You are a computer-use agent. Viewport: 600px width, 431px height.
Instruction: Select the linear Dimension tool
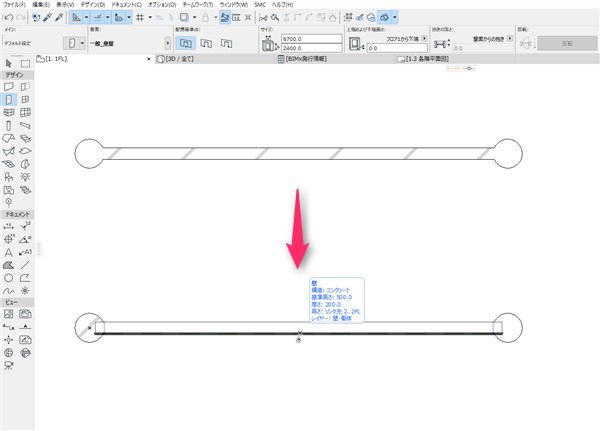tap(8, 227)
